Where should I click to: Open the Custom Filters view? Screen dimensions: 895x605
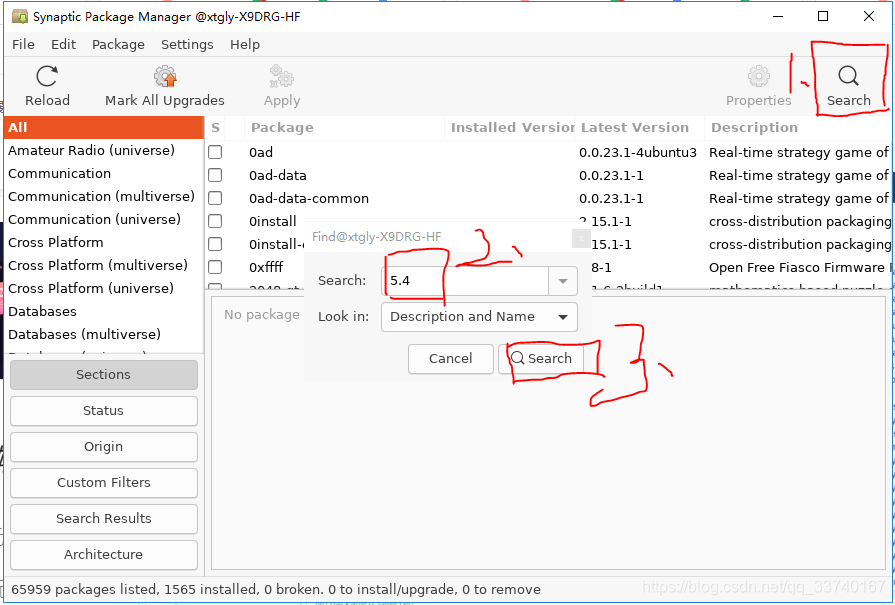pos(104,483)
